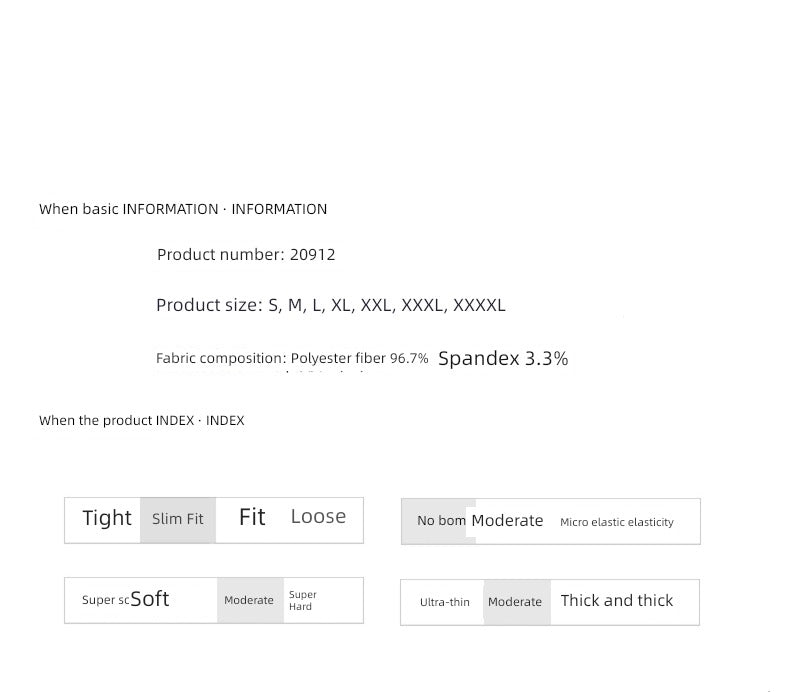
Task: Pick the Micro elastic elasticity option
Action: click(x=617, y=522)
